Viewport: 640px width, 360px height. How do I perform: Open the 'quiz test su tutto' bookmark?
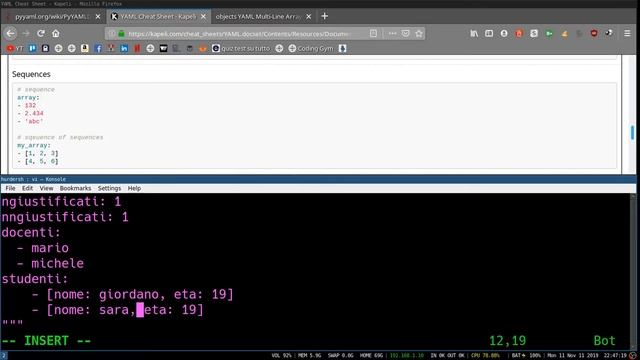click(x=241, y=49)
